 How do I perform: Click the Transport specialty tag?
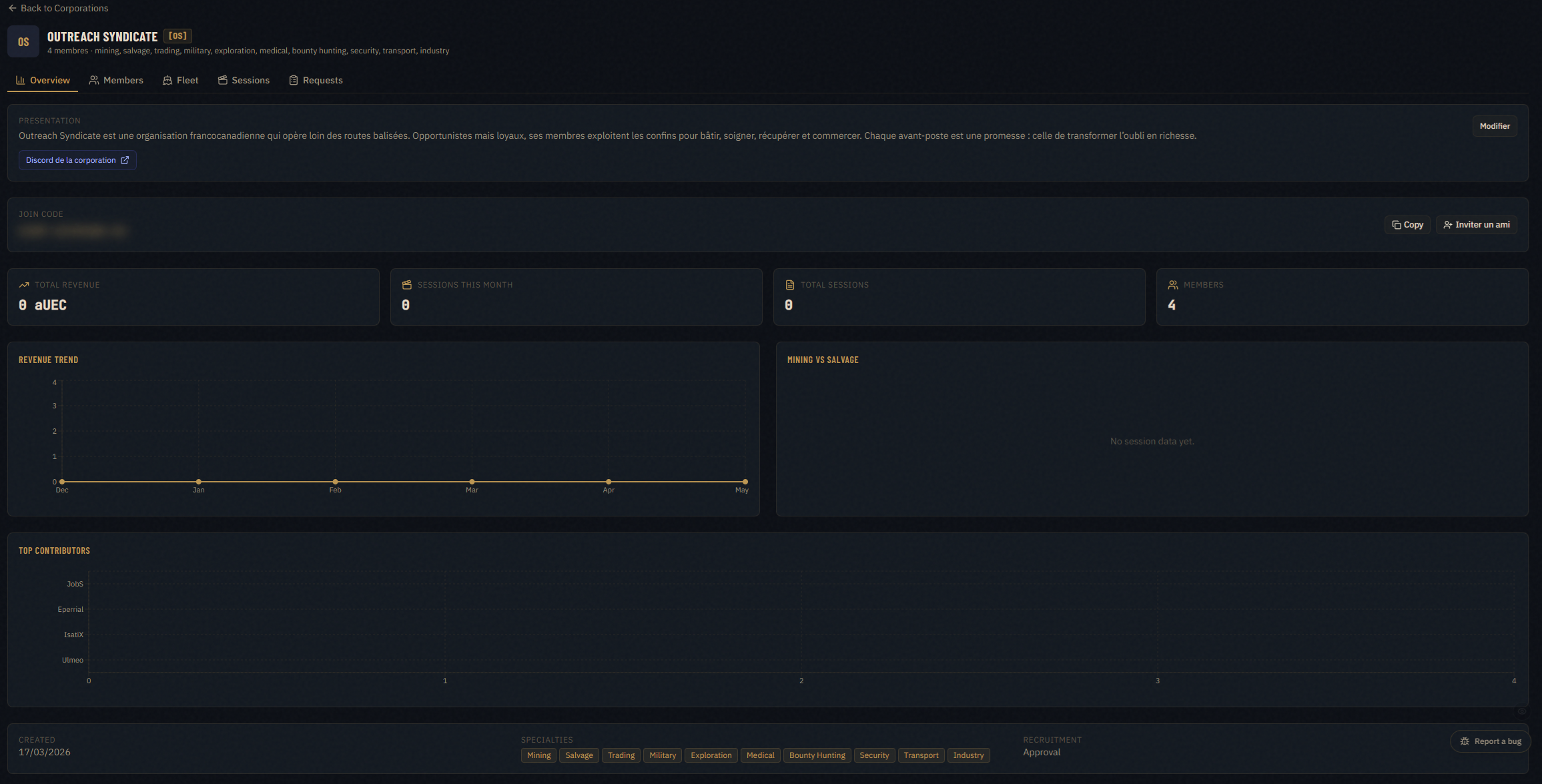click(921, 755)
